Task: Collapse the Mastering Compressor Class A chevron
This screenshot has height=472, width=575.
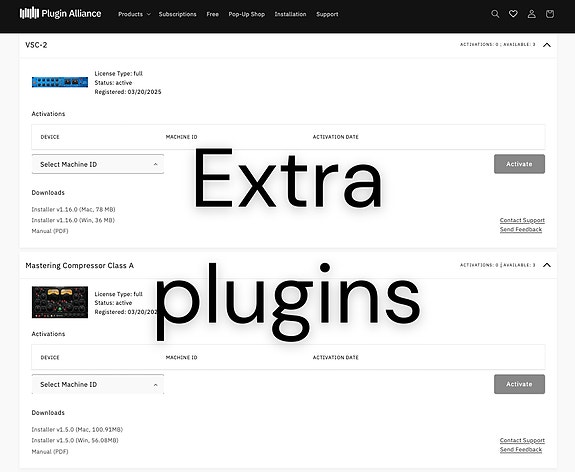Action: click(x=547, y=265)
